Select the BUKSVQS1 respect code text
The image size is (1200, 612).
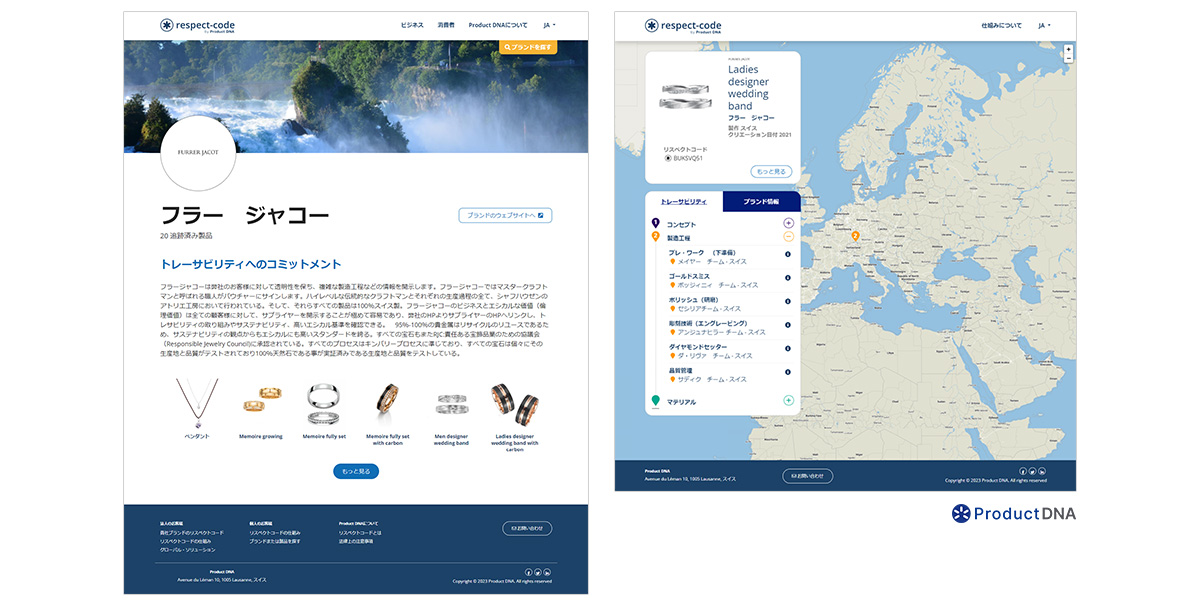688,158
